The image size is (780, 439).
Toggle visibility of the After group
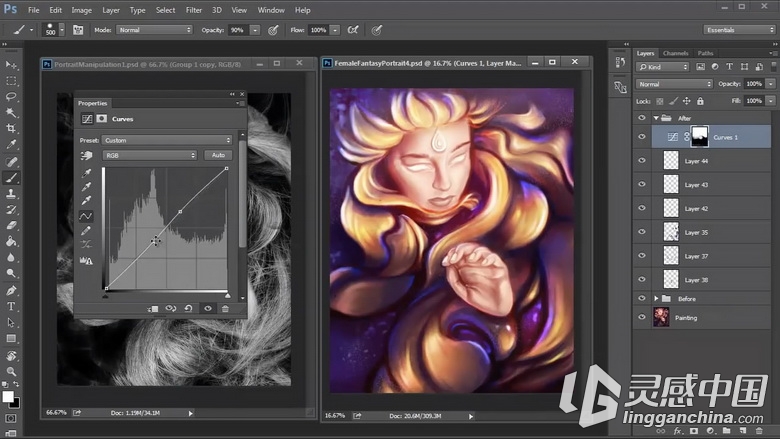pos(642,118)
